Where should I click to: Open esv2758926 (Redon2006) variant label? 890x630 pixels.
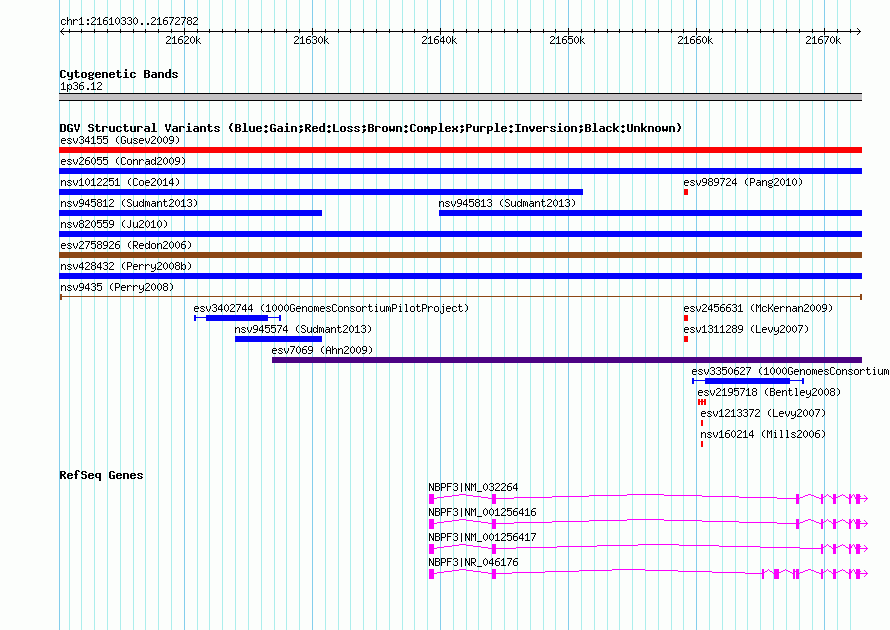tap(126, 245)
